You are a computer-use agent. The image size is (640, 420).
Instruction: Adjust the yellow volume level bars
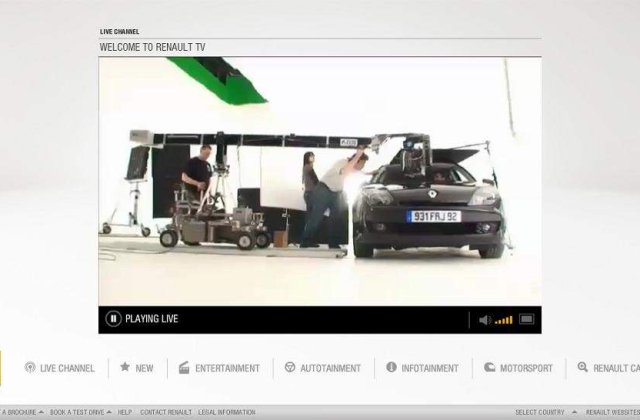[x=504, y=320]
